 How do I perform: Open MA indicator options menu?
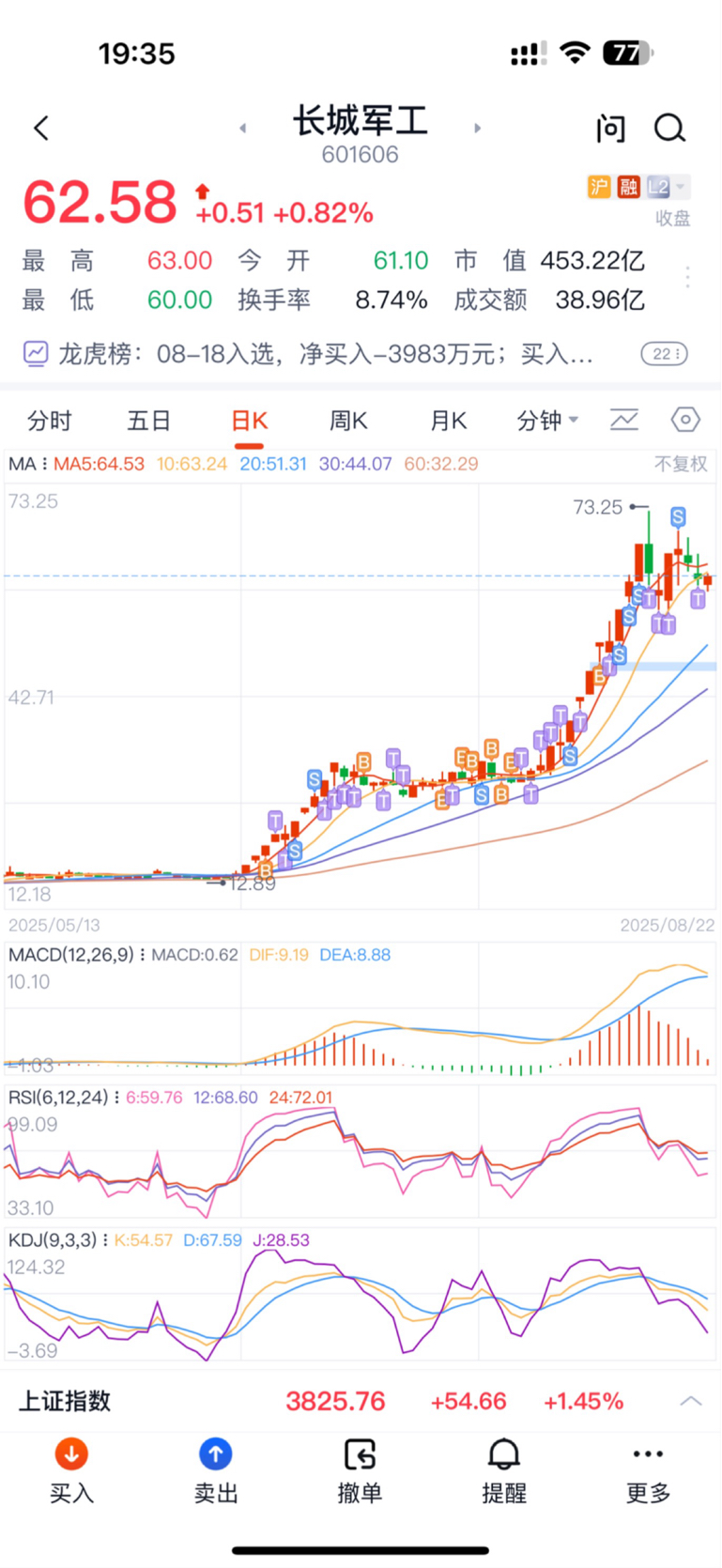pos(28,464)
